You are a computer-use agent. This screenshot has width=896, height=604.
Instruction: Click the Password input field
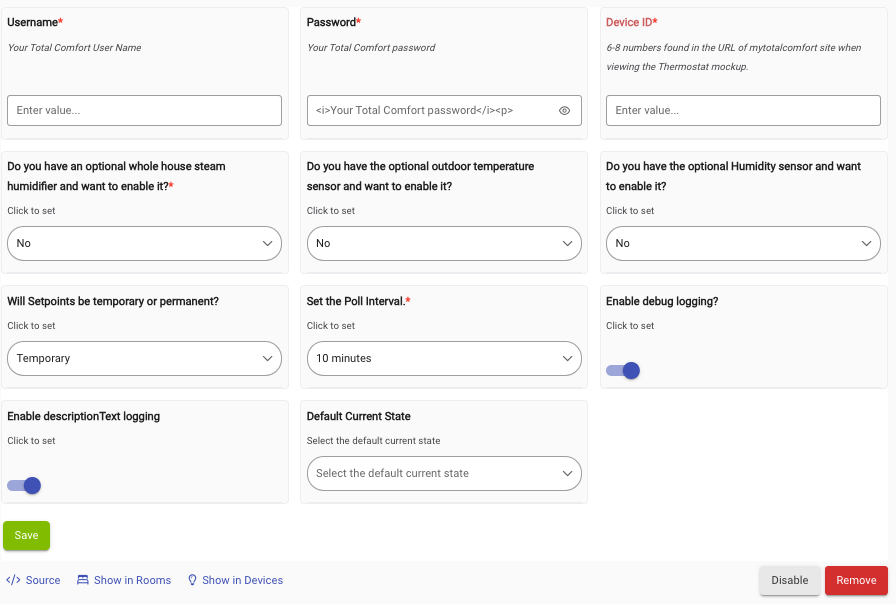[x=433, y=110]
